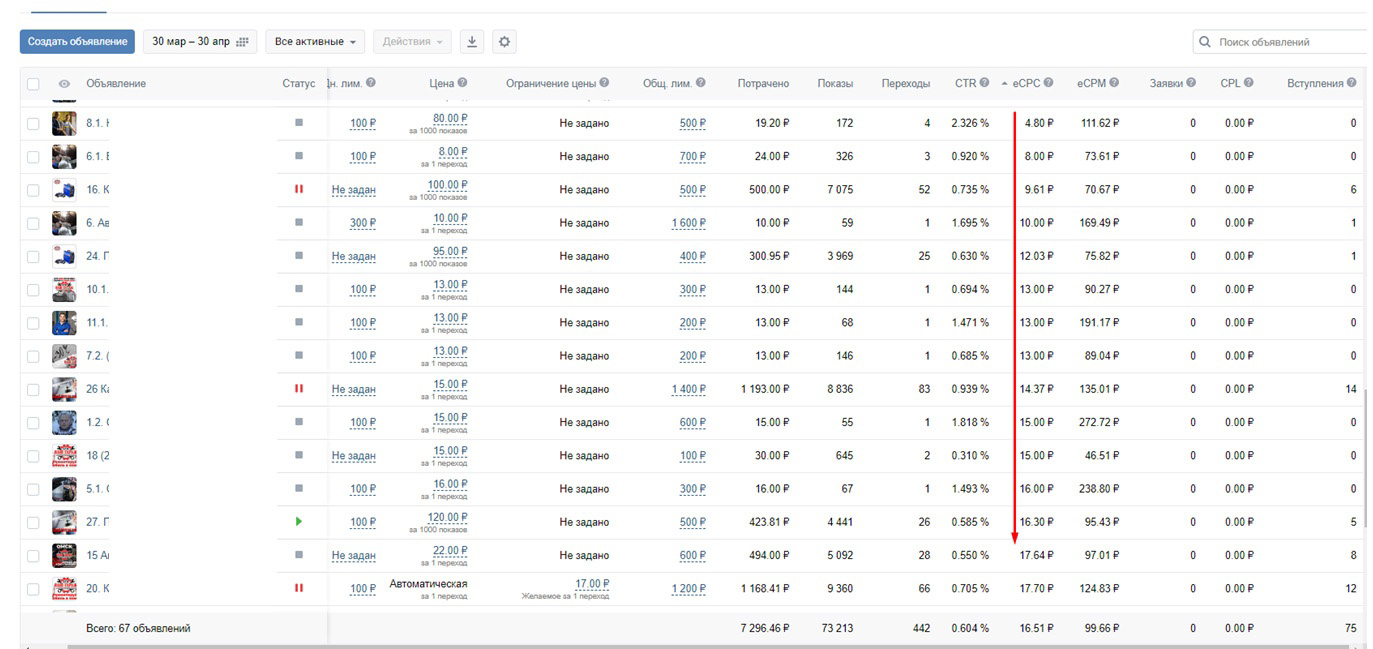Click help icon next to Вступления header
The height and width of the screenshot is (649, 1373).
pyautogui.click(x=1352, y=83)
